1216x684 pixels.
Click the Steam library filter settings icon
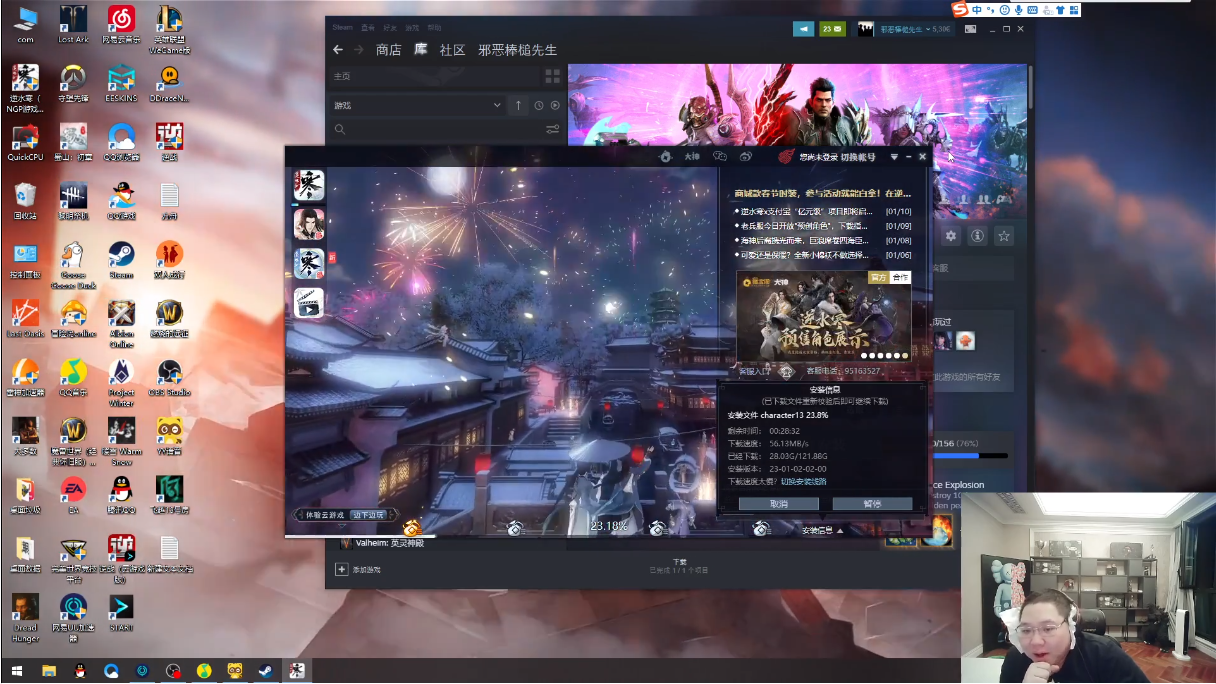coord(552,129)
